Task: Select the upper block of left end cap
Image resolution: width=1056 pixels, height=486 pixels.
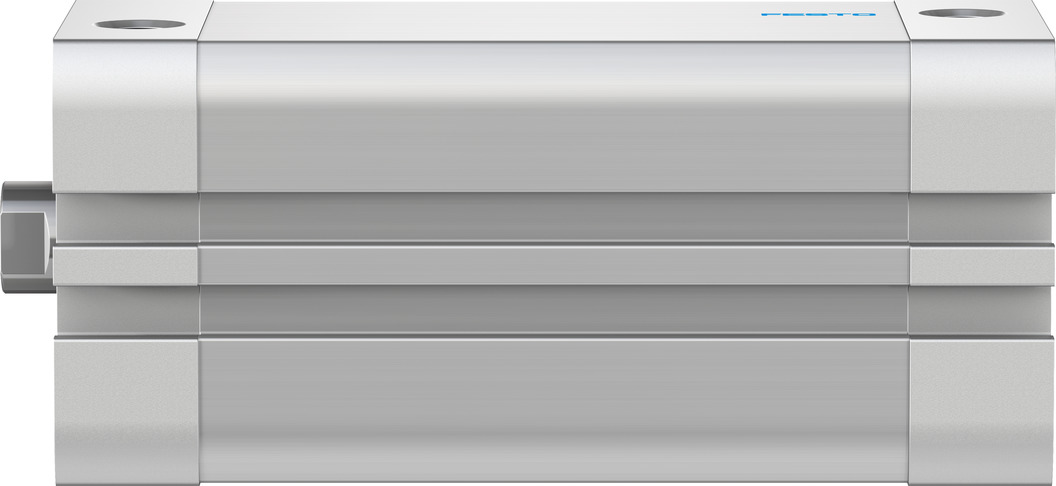Action: click(x=125, y=117)
